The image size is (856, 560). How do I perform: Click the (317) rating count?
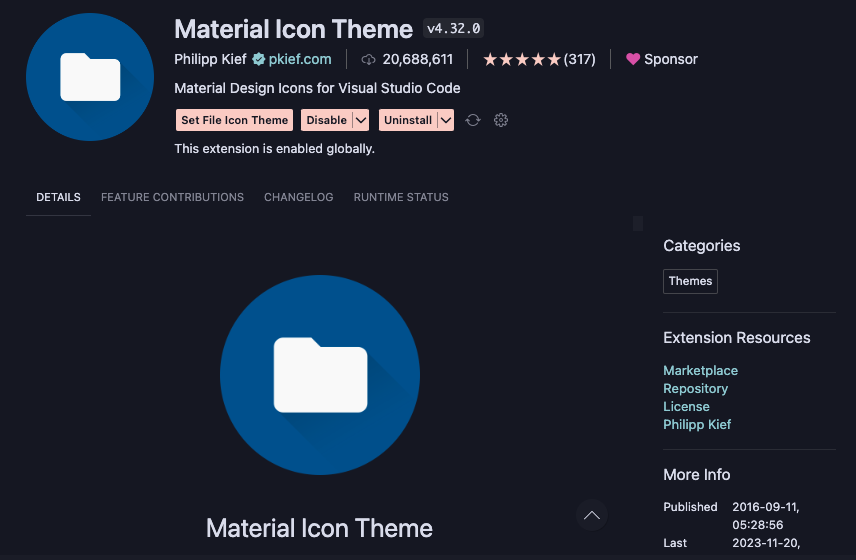click(579, 59)
